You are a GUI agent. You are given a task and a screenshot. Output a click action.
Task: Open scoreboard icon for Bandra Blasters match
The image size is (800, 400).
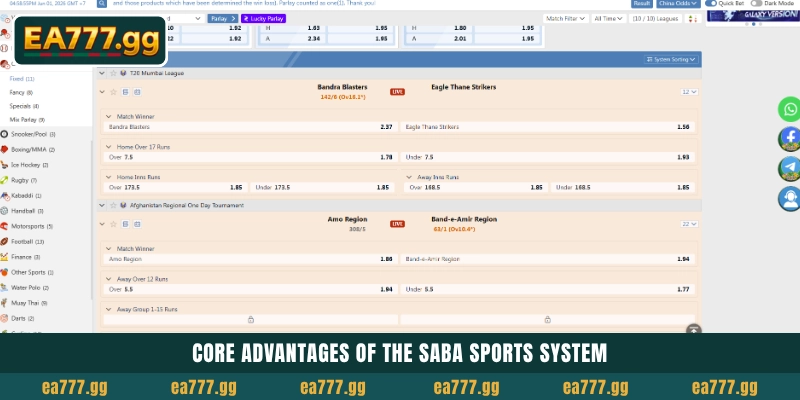point(137,92)
